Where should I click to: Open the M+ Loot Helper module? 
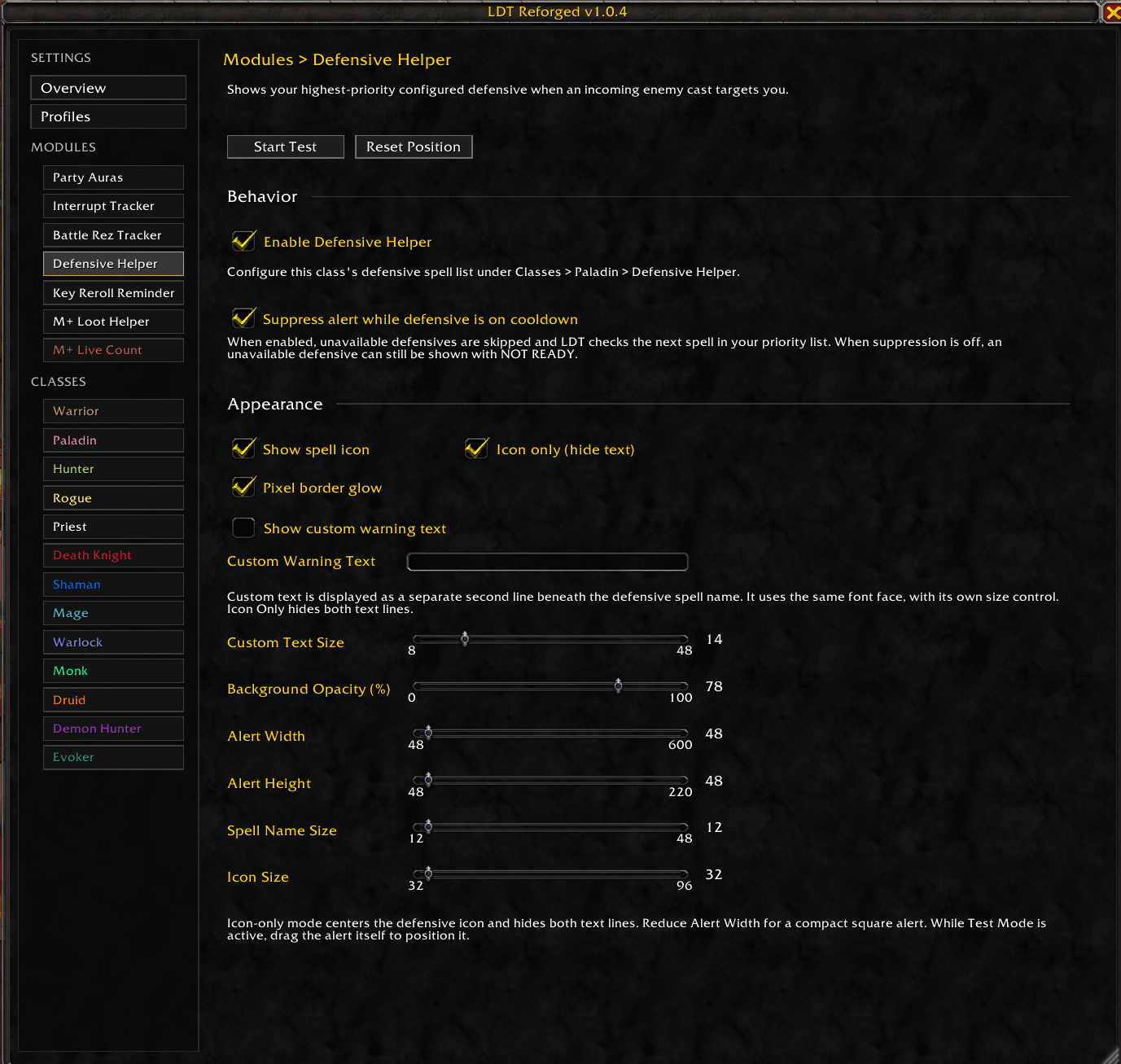pos(113,322)
